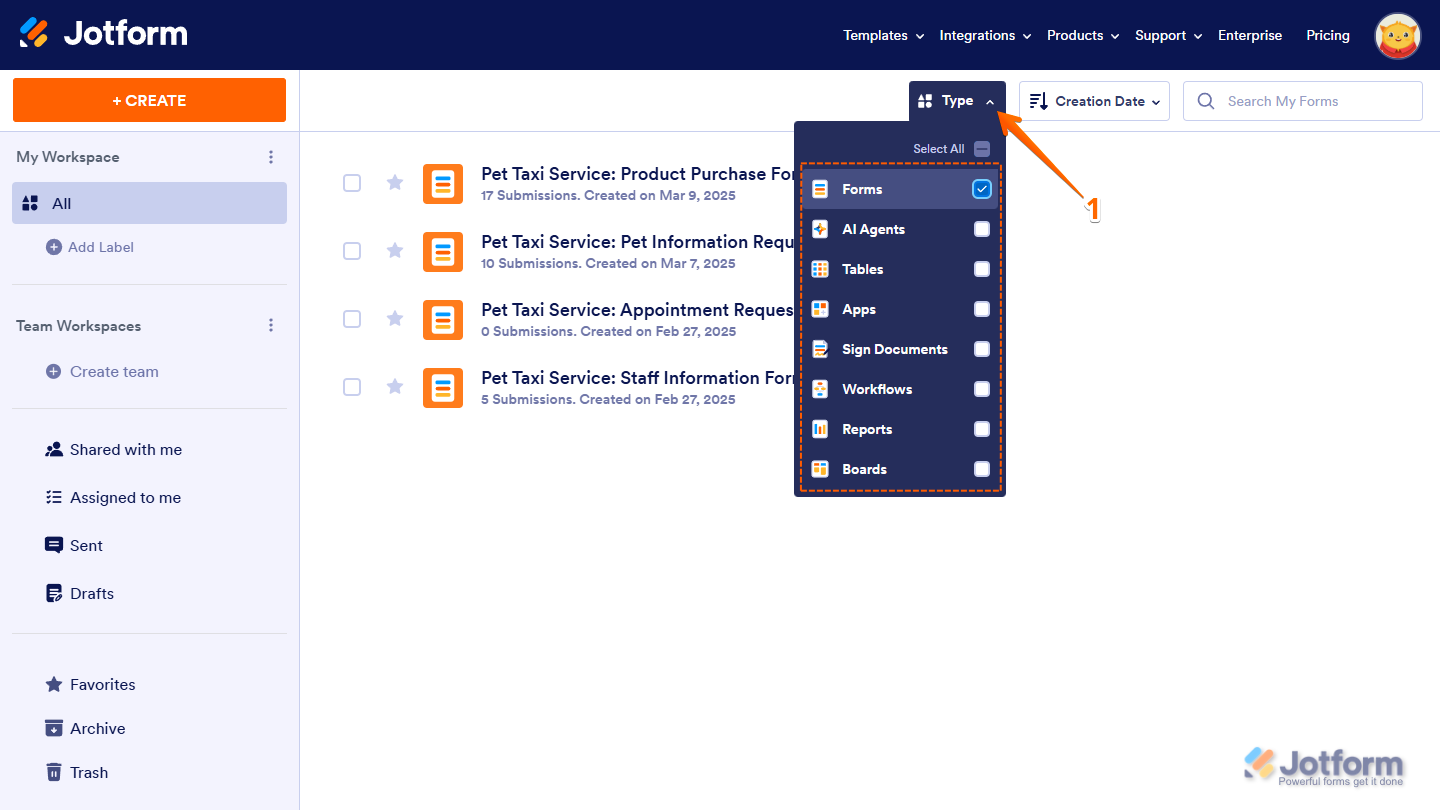Toggle the Select All checkbox
1440x810 pixels.
(x=981, y=148)
